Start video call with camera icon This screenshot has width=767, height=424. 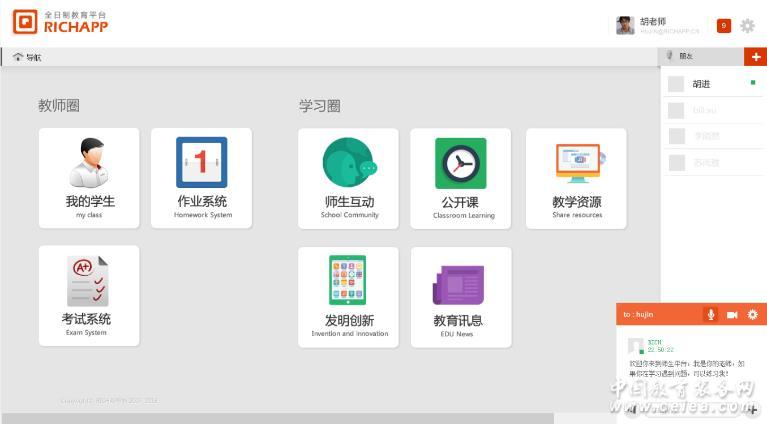(732, 314)
